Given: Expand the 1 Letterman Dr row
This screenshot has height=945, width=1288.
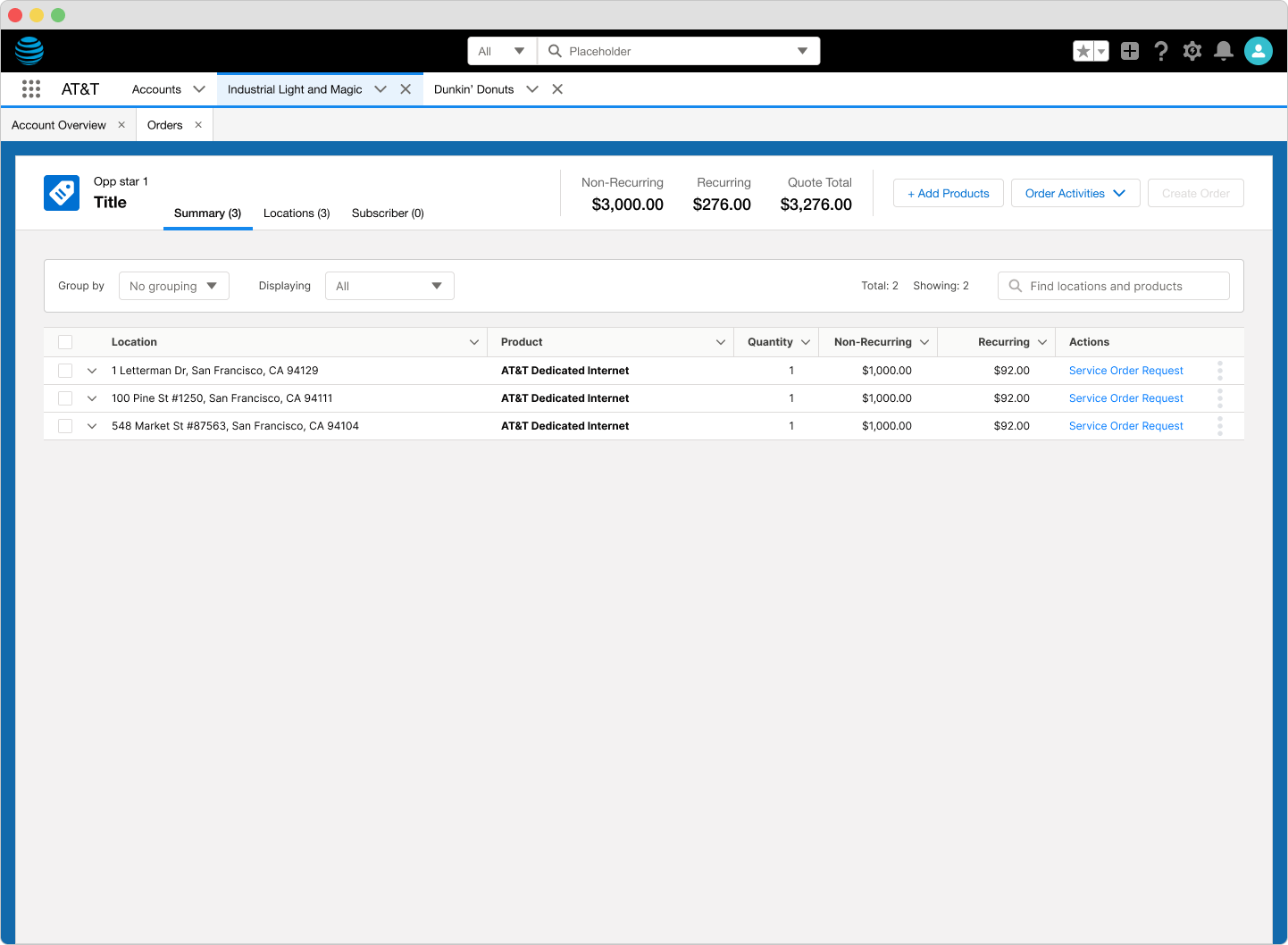Looking at the screenshot, I should (92, 371).
